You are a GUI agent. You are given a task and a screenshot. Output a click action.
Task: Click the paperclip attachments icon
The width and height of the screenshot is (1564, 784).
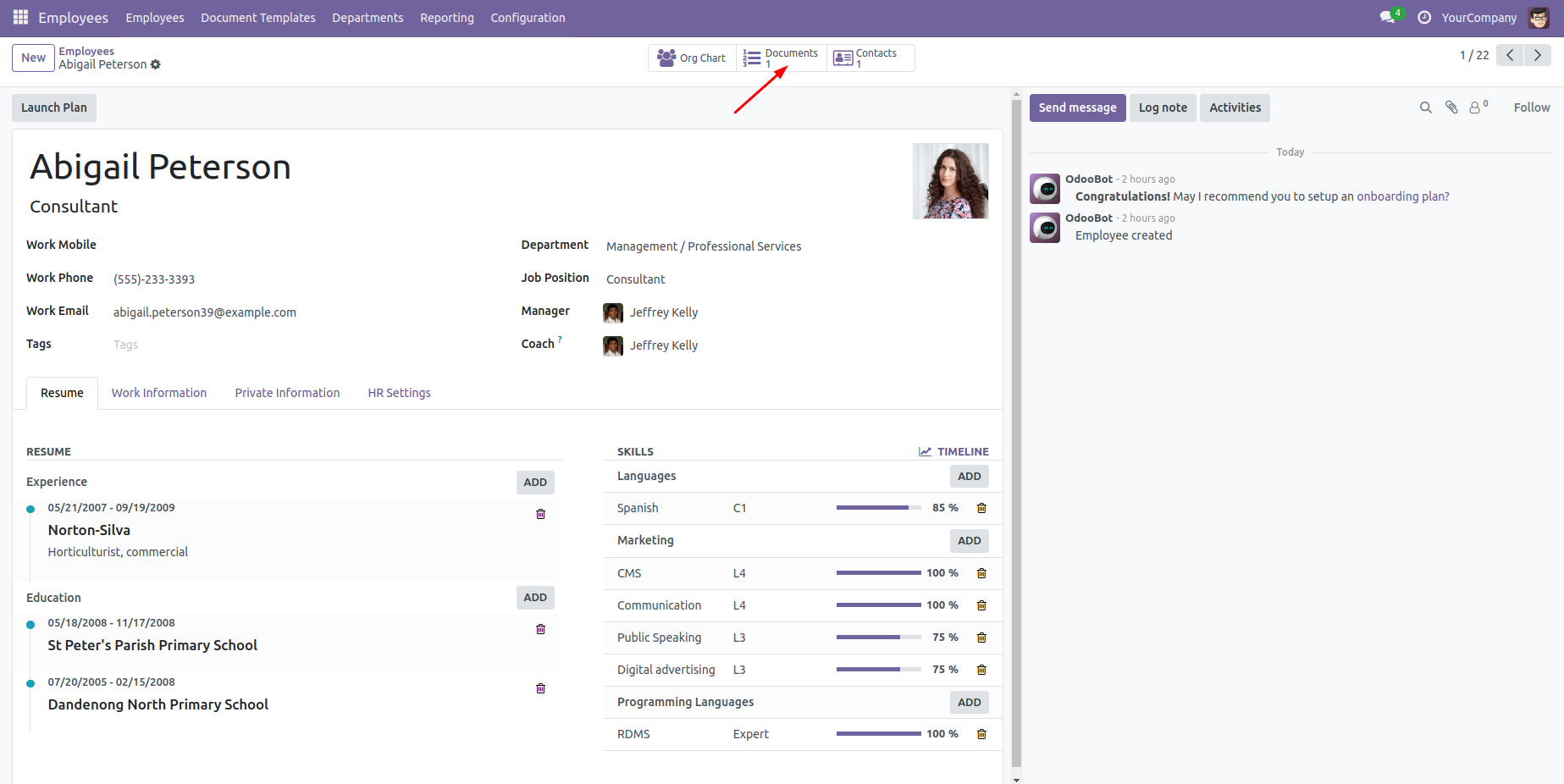point(1451,108)
